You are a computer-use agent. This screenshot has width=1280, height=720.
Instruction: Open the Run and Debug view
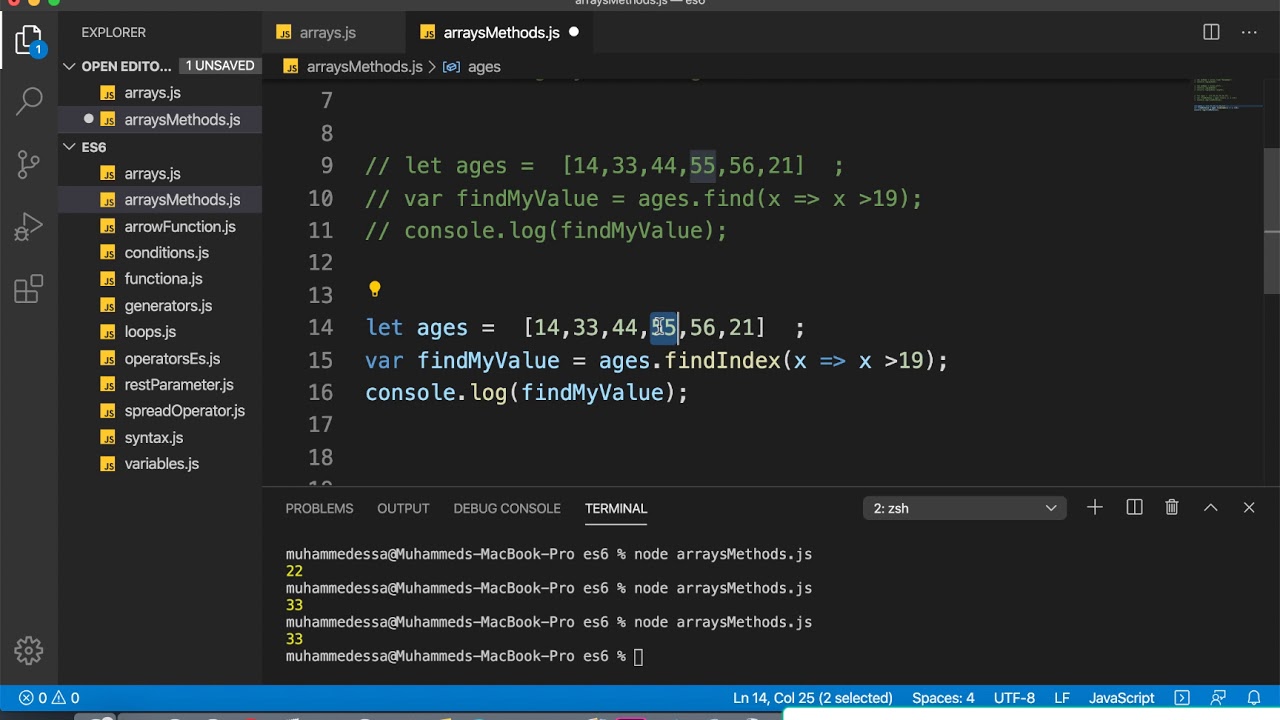pos(29,227)
